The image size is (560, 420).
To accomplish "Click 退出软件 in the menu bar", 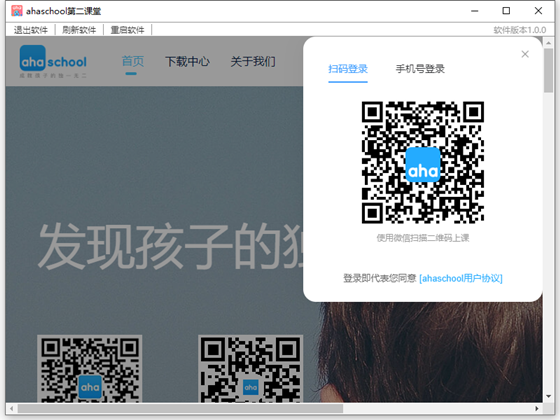I will pyautogui.click(x=31, y=30).
